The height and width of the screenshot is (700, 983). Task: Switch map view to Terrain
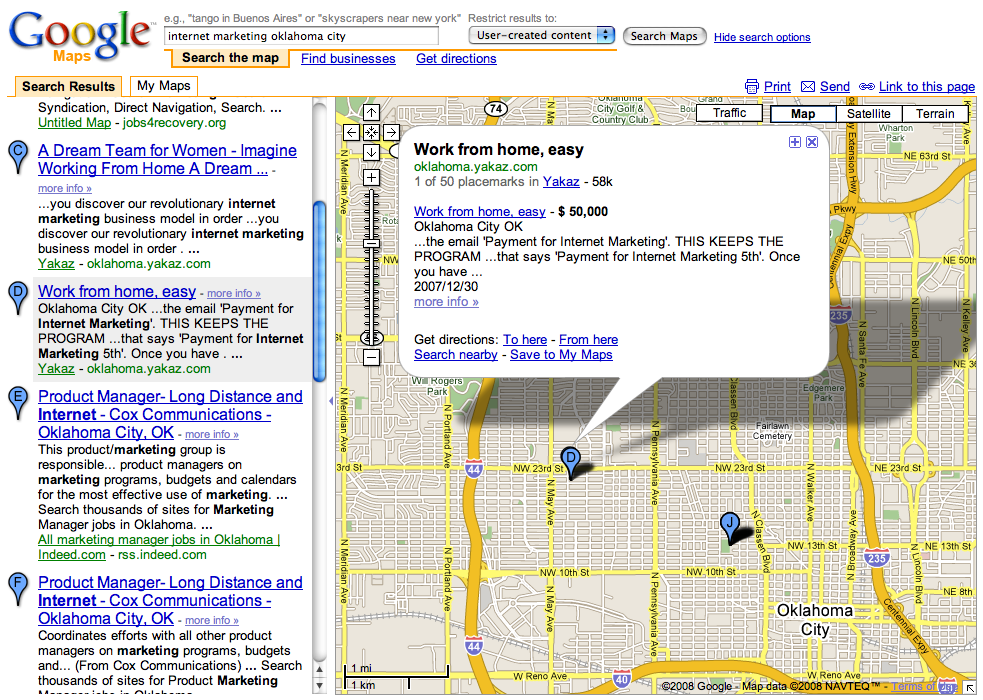[x=935, y=114]
